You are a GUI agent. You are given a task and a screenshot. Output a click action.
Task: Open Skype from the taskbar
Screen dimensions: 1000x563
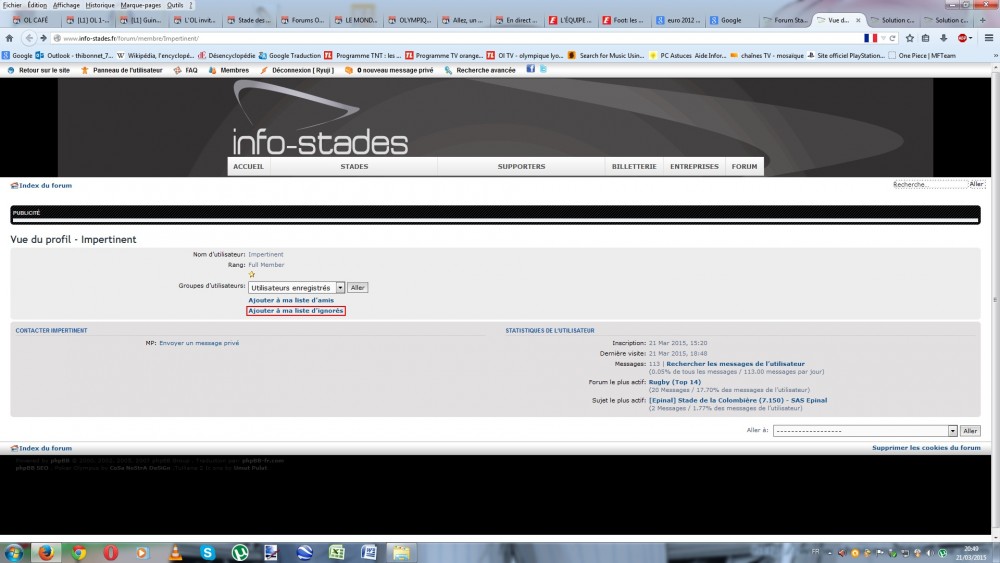point(208,552)
